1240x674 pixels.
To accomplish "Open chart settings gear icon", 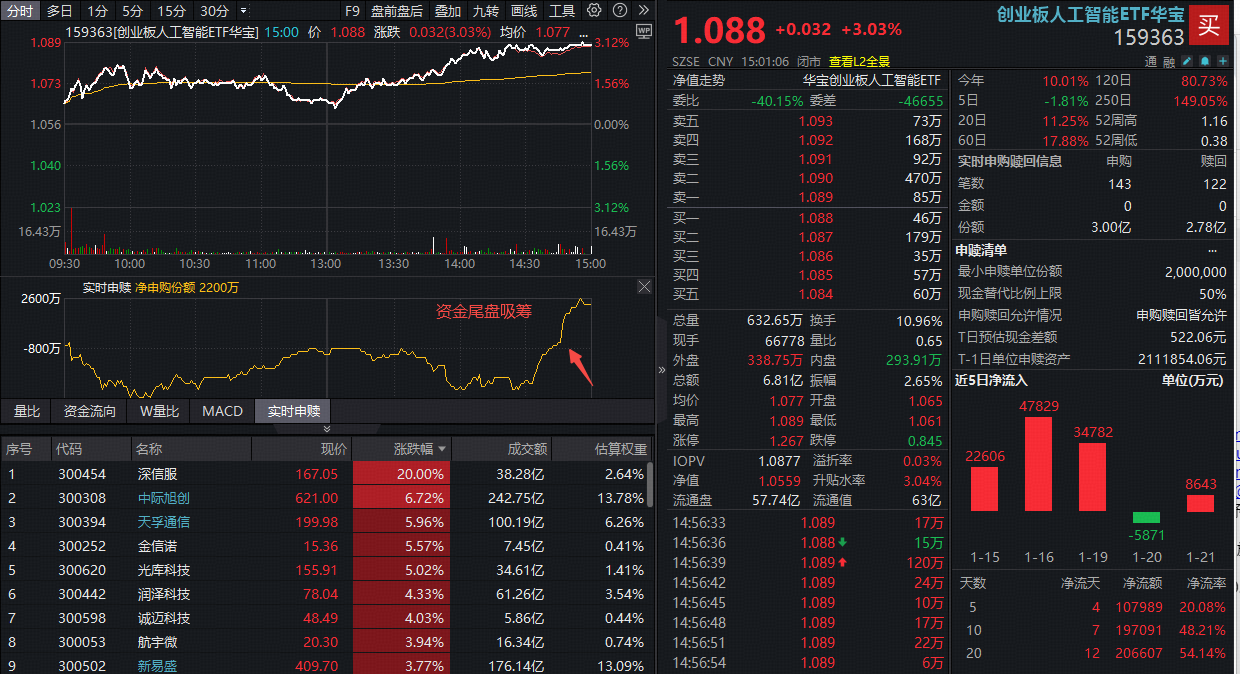I will (594, 11).
